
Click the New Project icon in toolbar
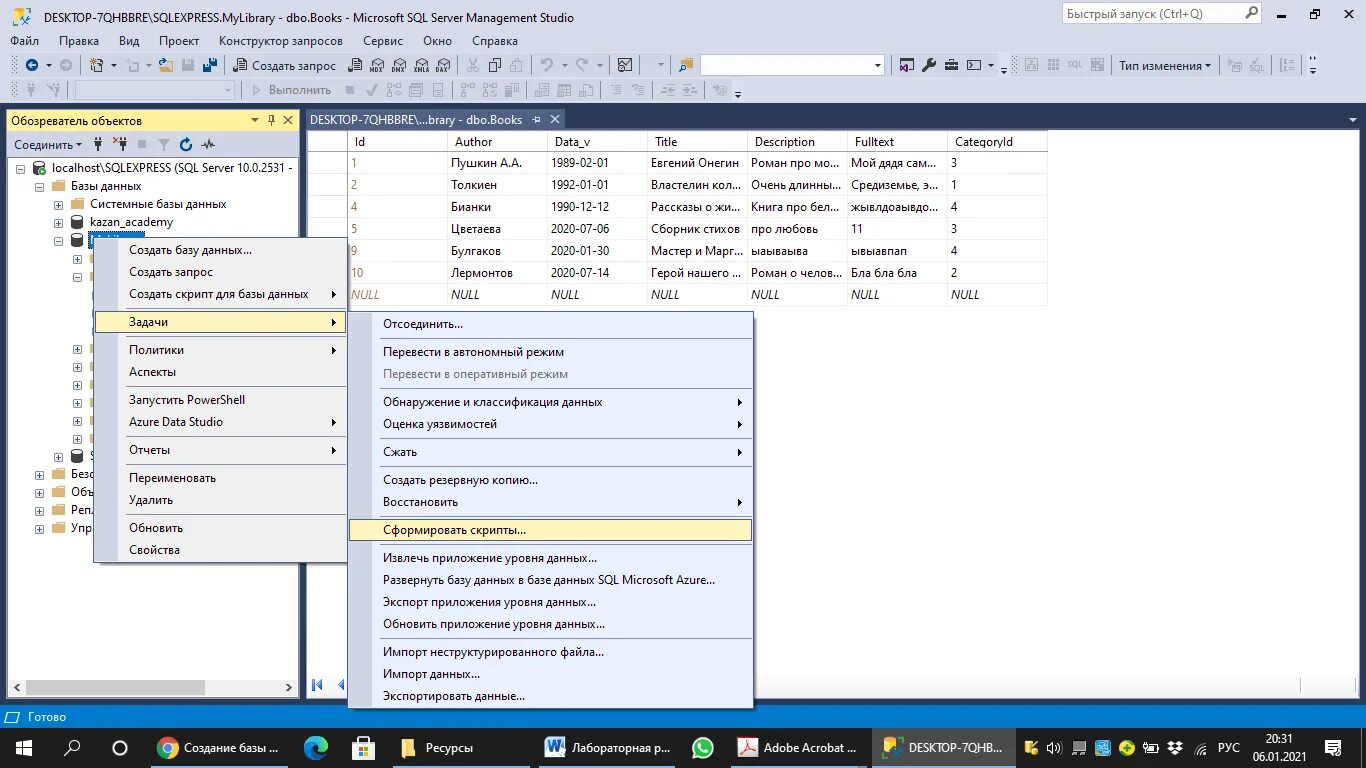point(97,65)
